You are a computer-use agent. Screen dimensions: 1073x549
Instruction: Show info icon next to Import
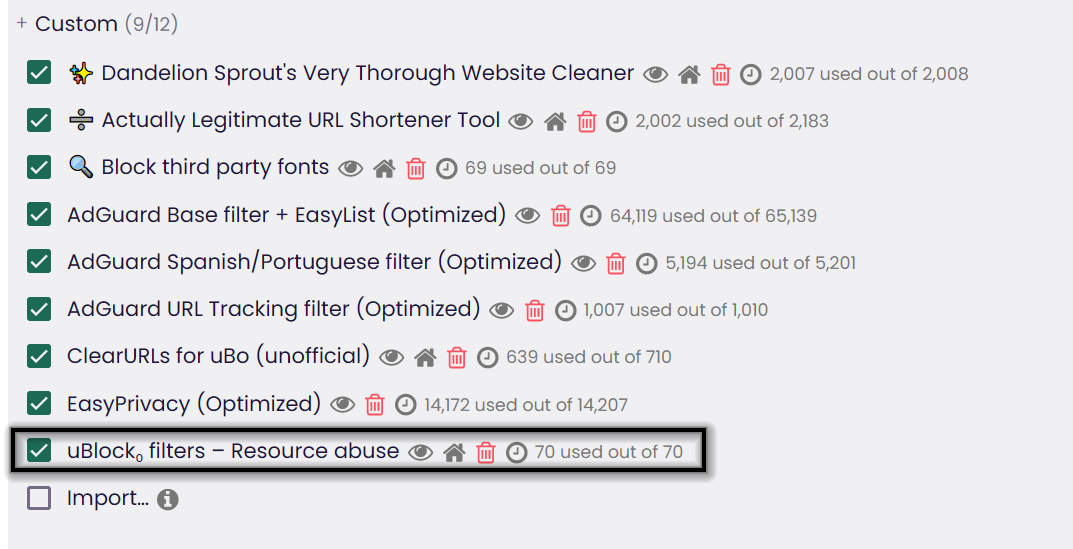point(168,499)
